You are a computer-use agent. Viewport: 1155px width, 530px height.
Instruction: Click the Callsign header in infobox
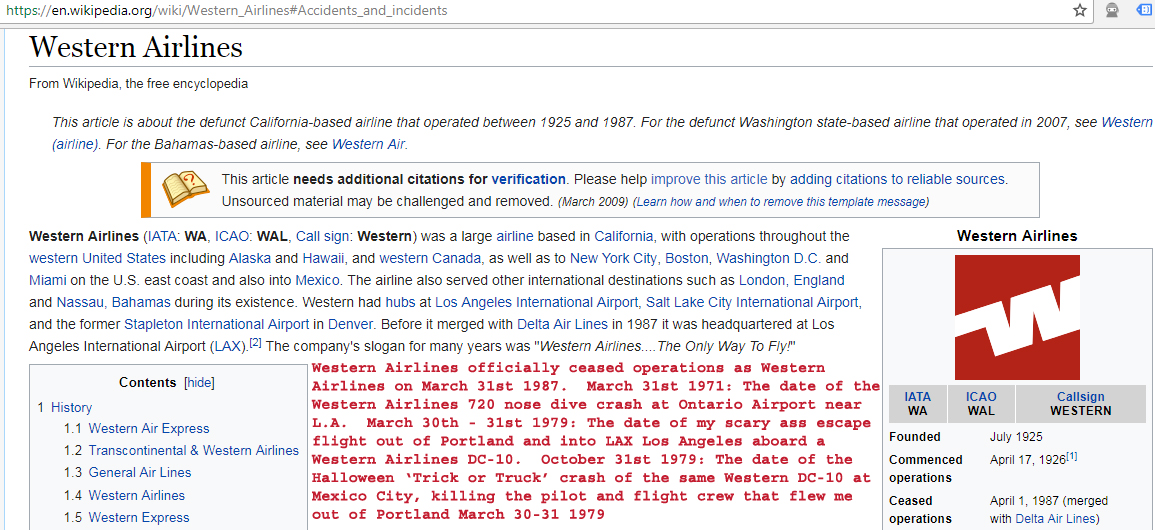point(1080,397)
